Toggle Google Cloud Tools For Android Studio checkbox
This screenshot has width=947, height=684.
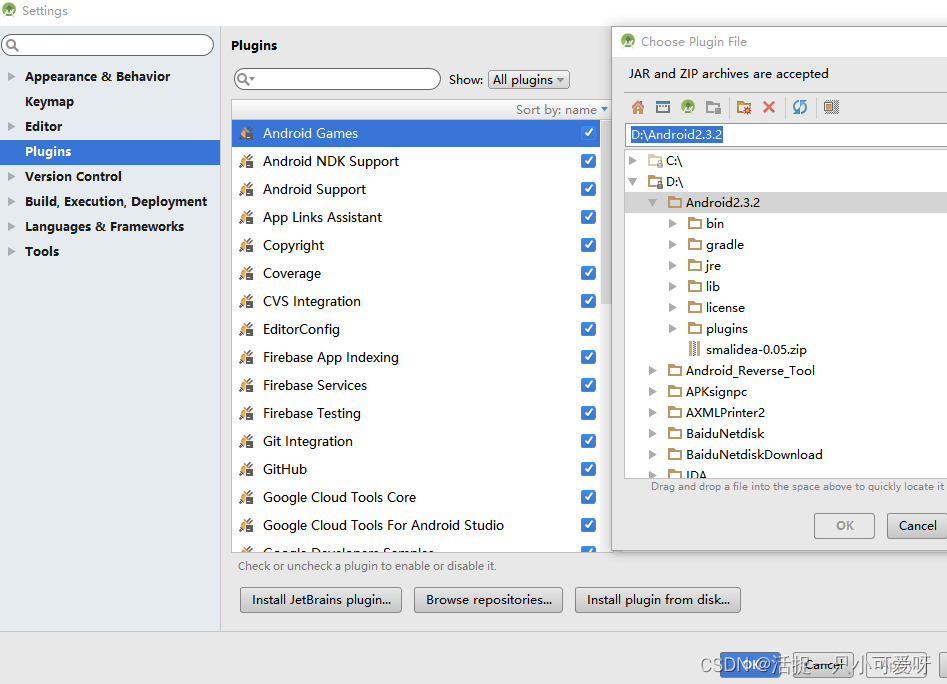click(x=588, y=525)
